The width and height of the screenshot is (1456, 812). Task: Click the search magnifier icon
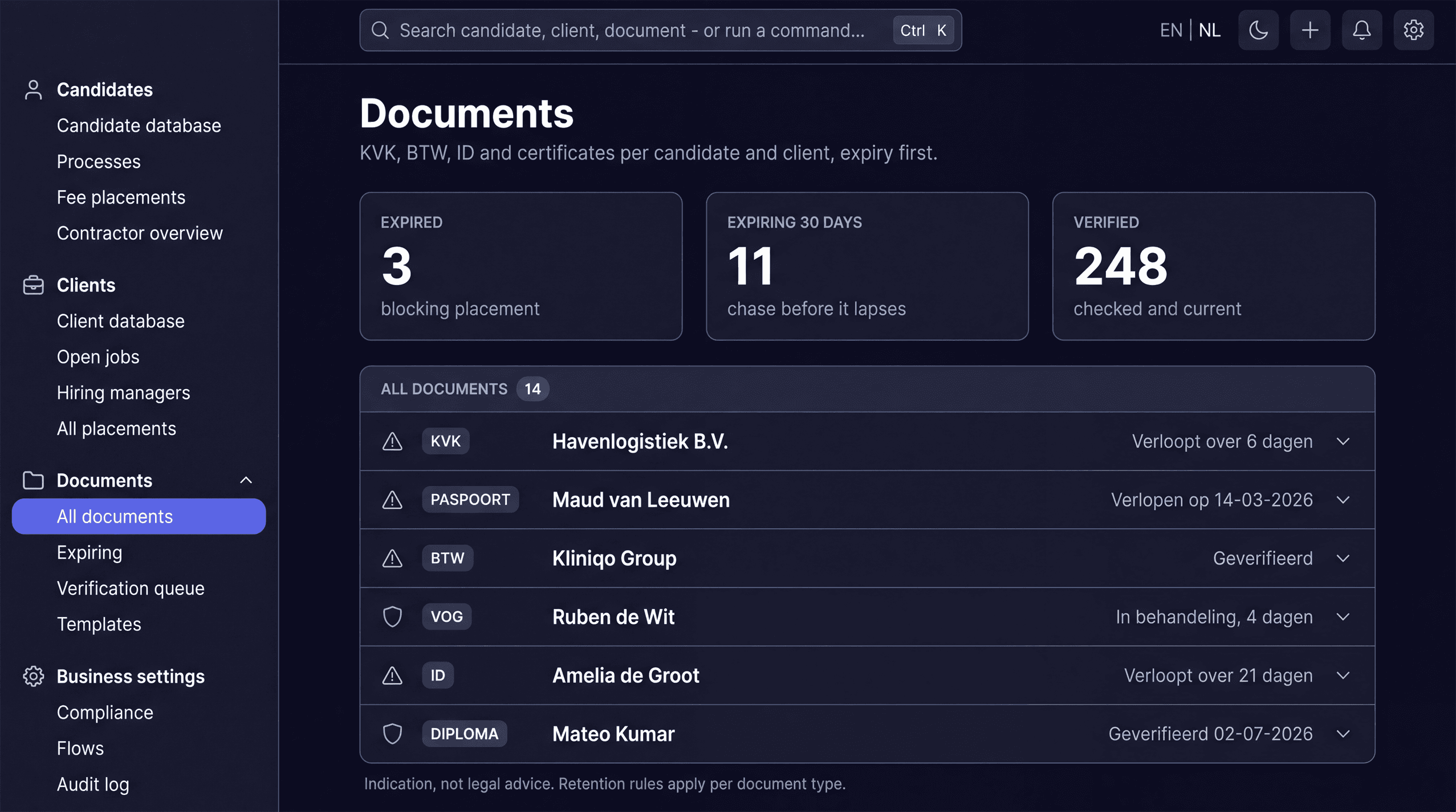click(x=380, y=30)
